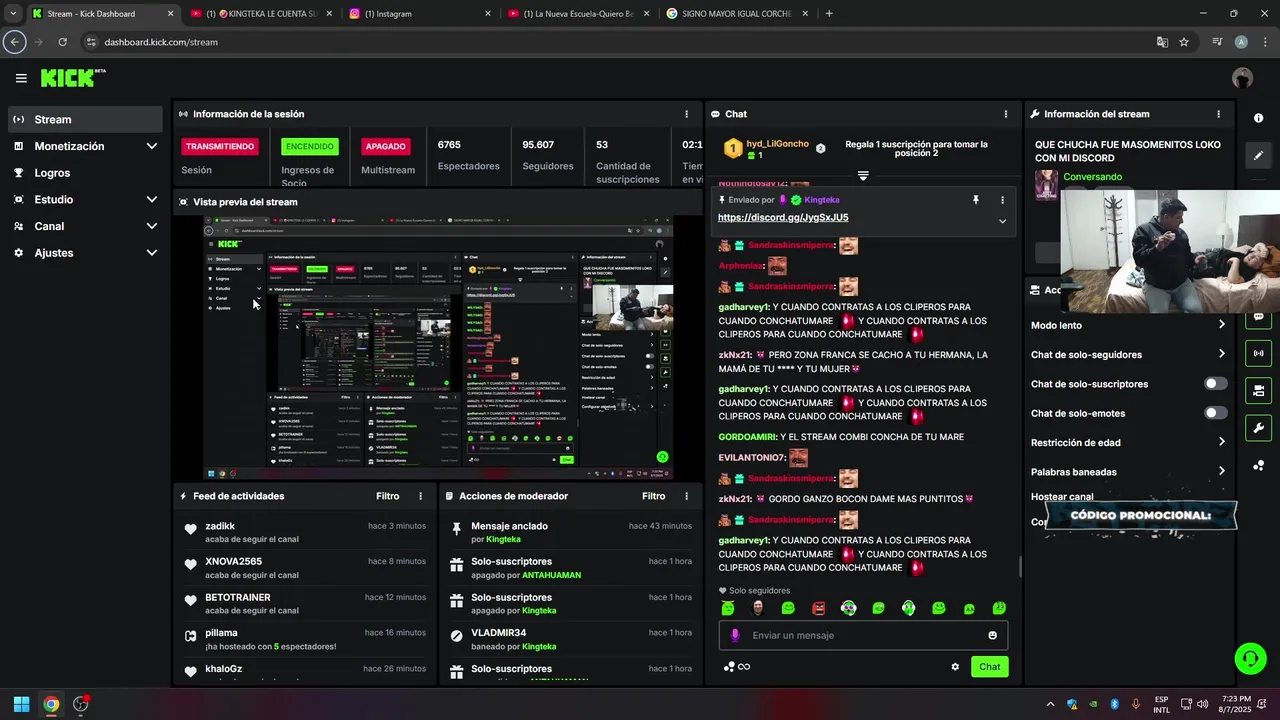Click the pencil edit icon in right sidebar

tap(1258, 155)
